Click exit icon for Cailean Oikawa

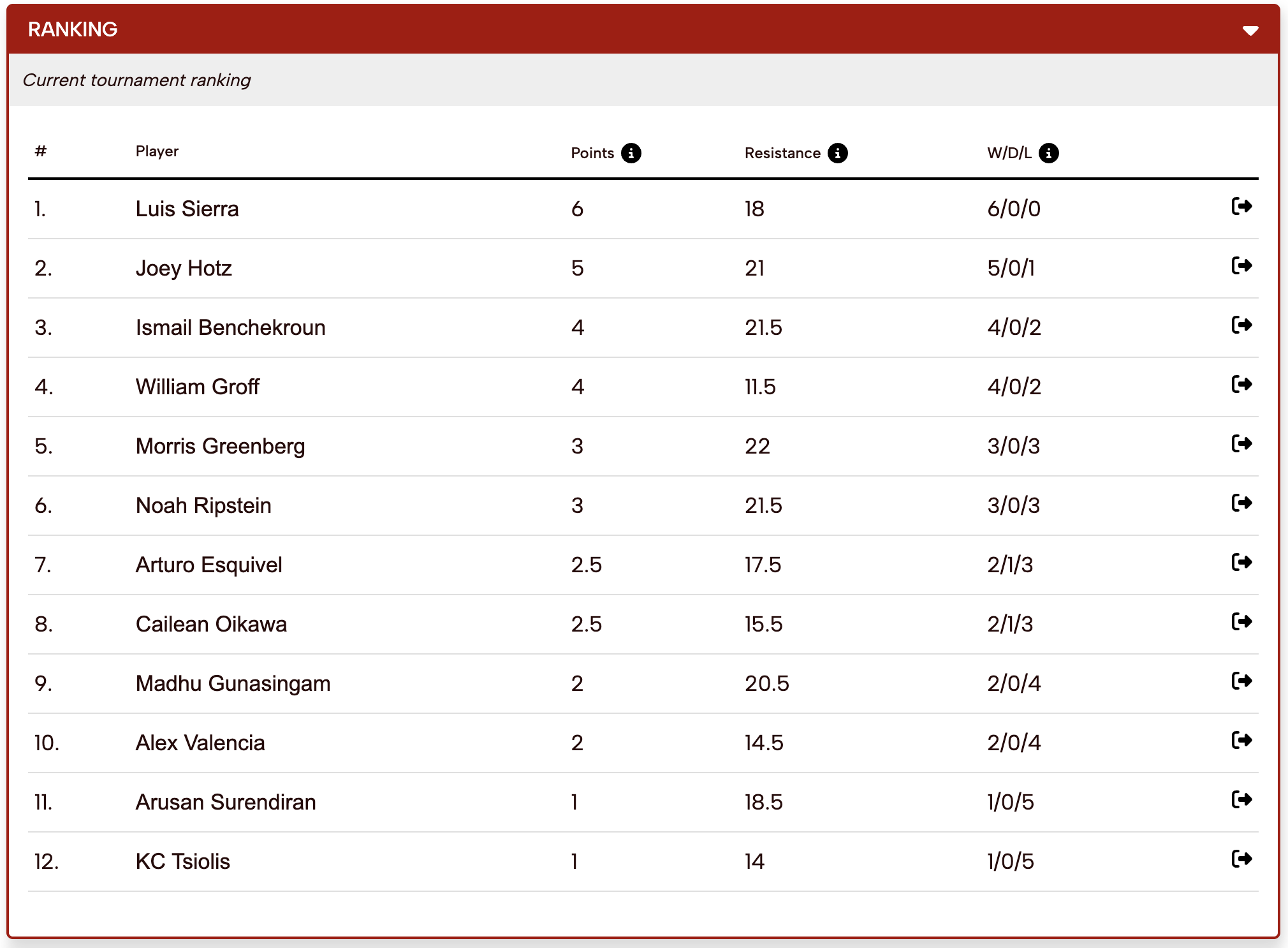(x=1241, y=622)
